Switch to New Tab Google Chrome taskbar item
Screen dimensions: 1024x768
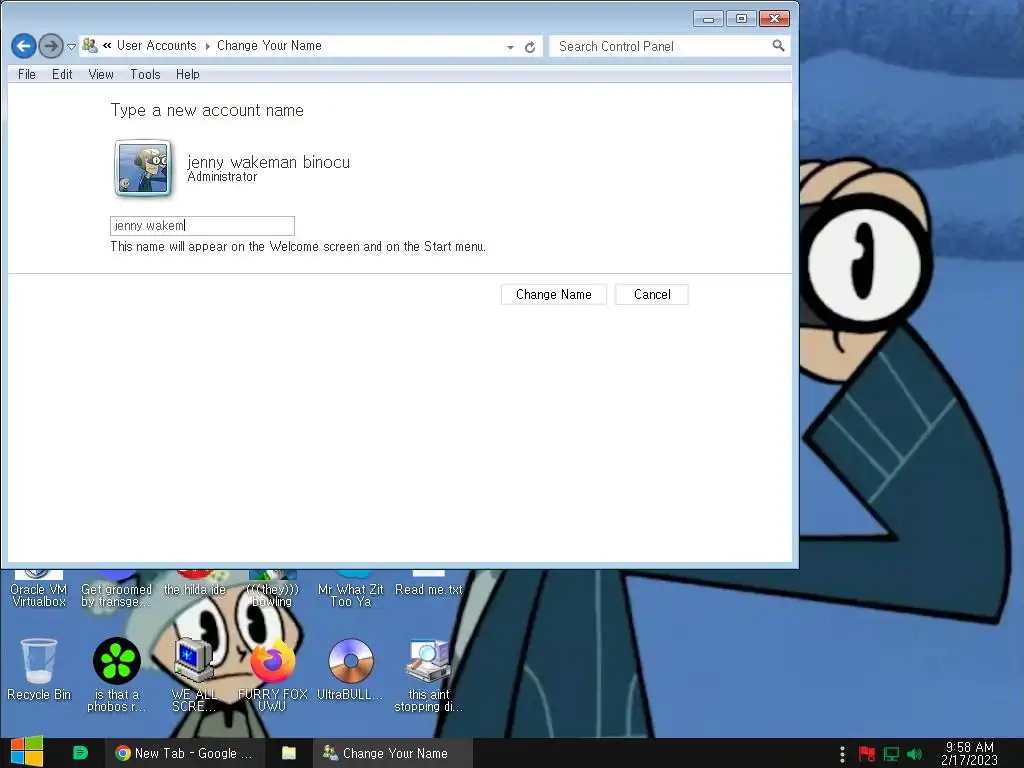184,753
